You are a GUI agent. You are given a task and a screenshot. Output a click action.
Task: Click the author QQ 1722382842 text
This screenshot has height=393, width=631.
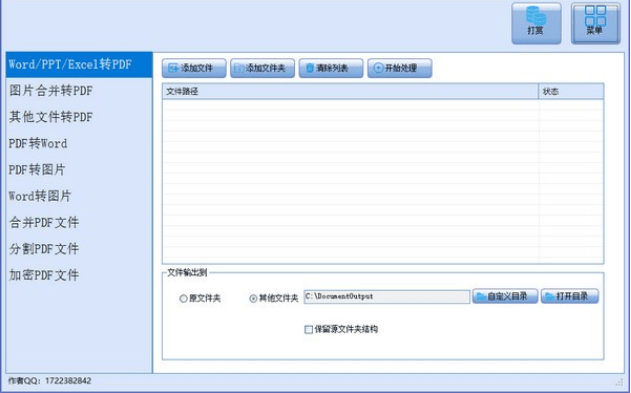click(x=50, y=381)
